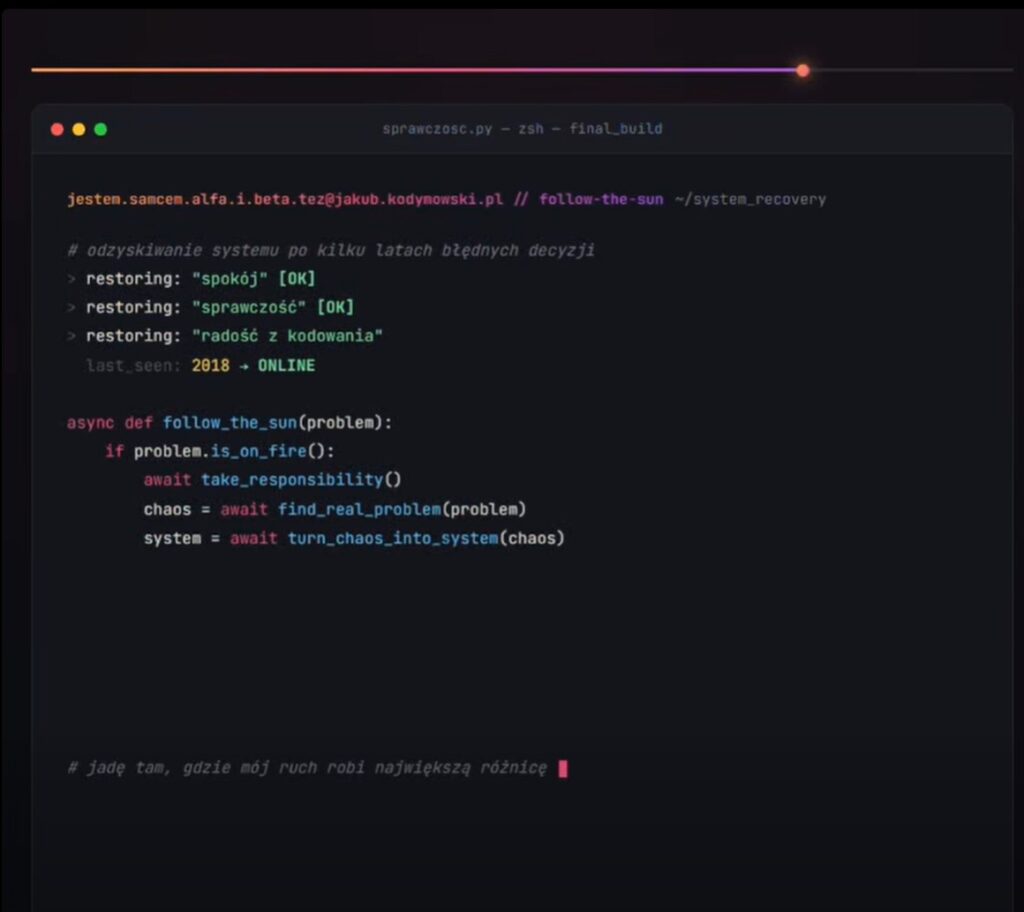This screenshot has height=912, width=1024.
Task: Click the 'system = await turn_chaos_into_system(chaos)' line
Action: (x=354, y=538)
